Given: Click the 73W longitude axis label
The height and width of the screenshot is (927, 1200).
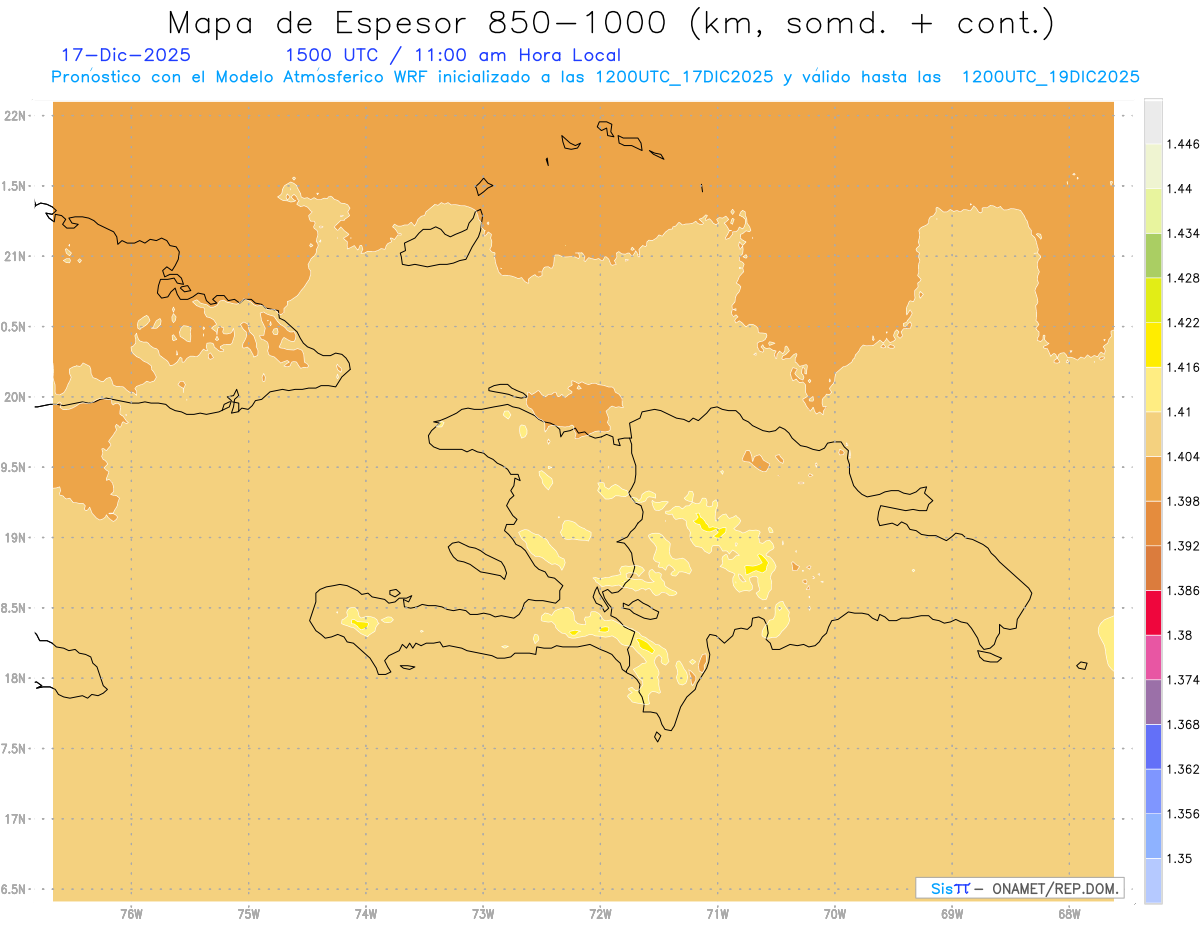Looking at the screenshot, I should (483, 914).
